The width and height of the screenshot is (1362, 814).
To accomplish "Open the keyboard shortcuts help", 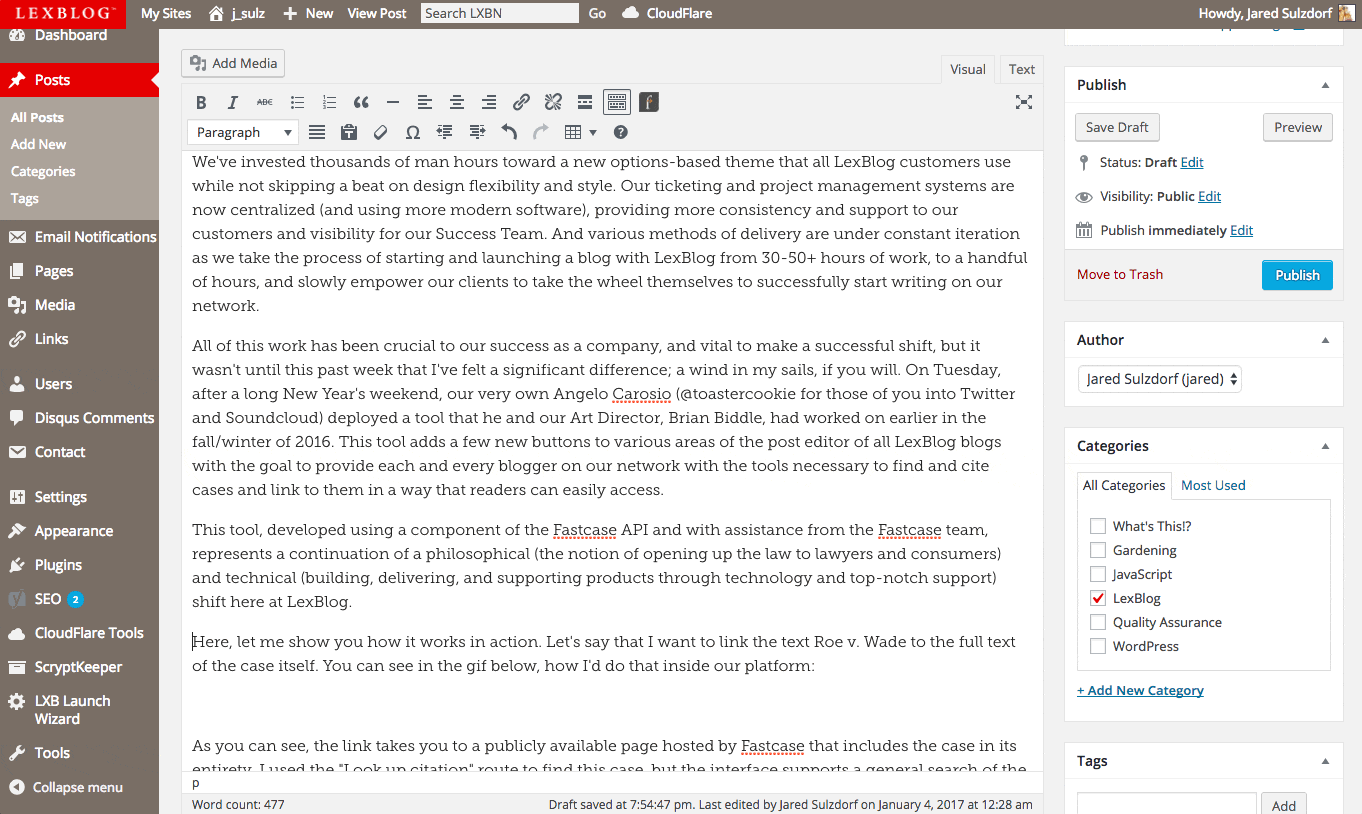I will [x=621, y=132].
